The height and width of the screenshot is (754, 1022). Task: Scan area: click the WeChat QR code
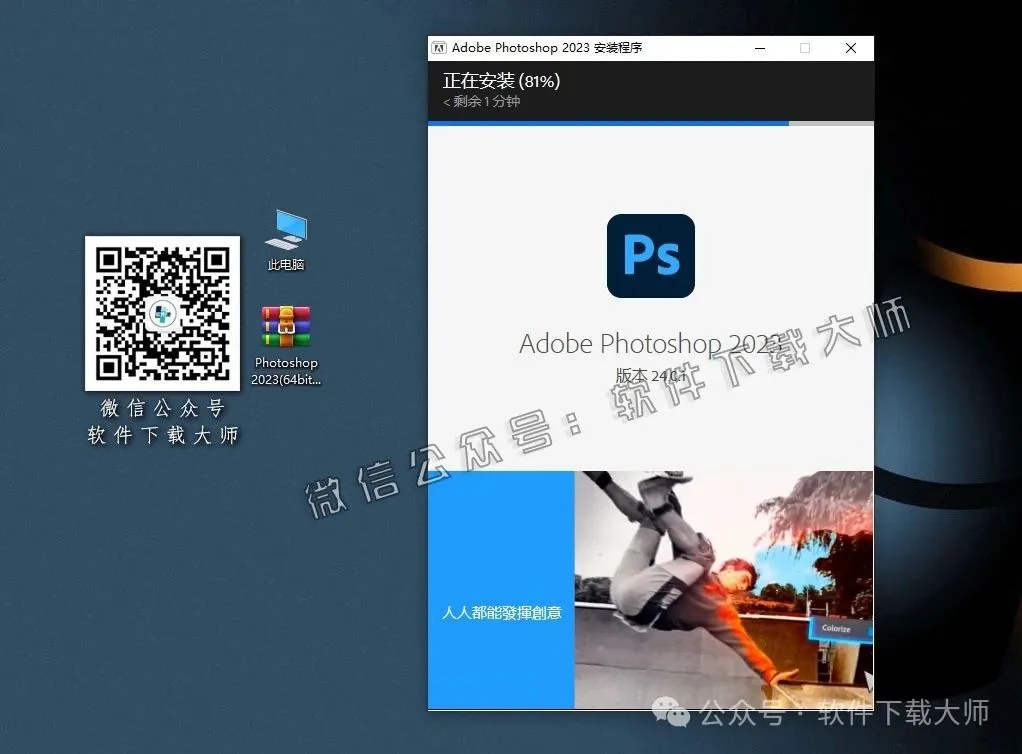(162, 312)
